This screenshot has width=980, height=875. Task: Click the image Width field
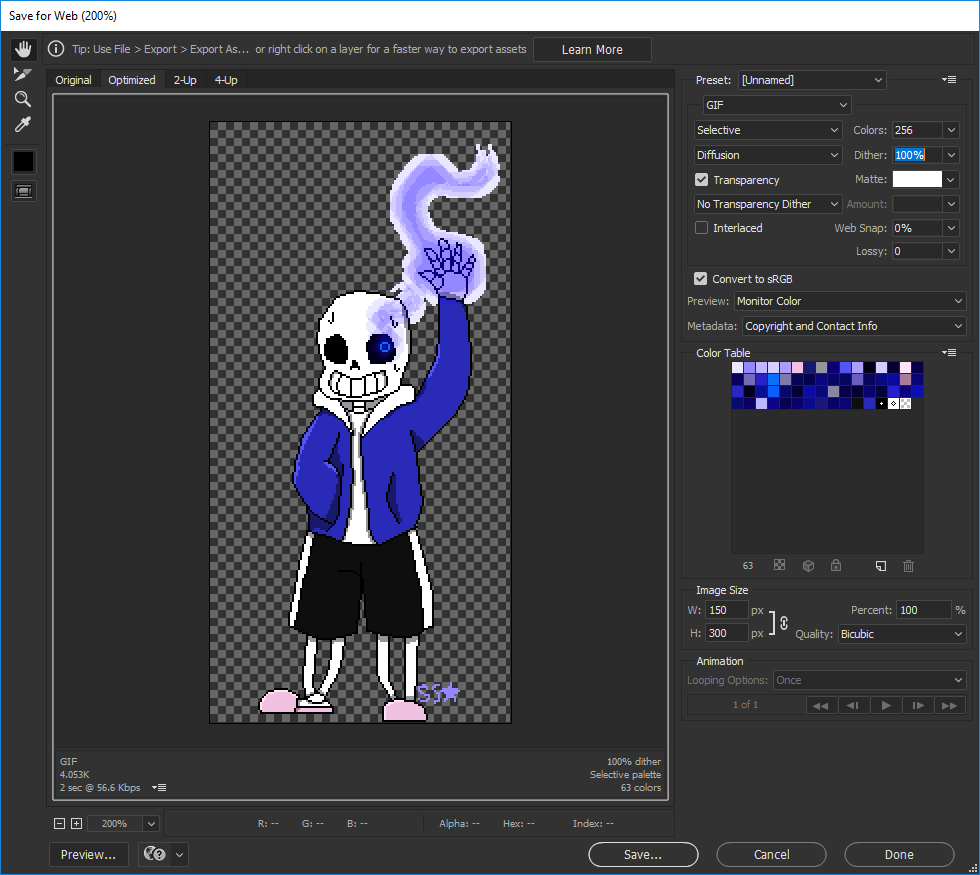point(726,610)
